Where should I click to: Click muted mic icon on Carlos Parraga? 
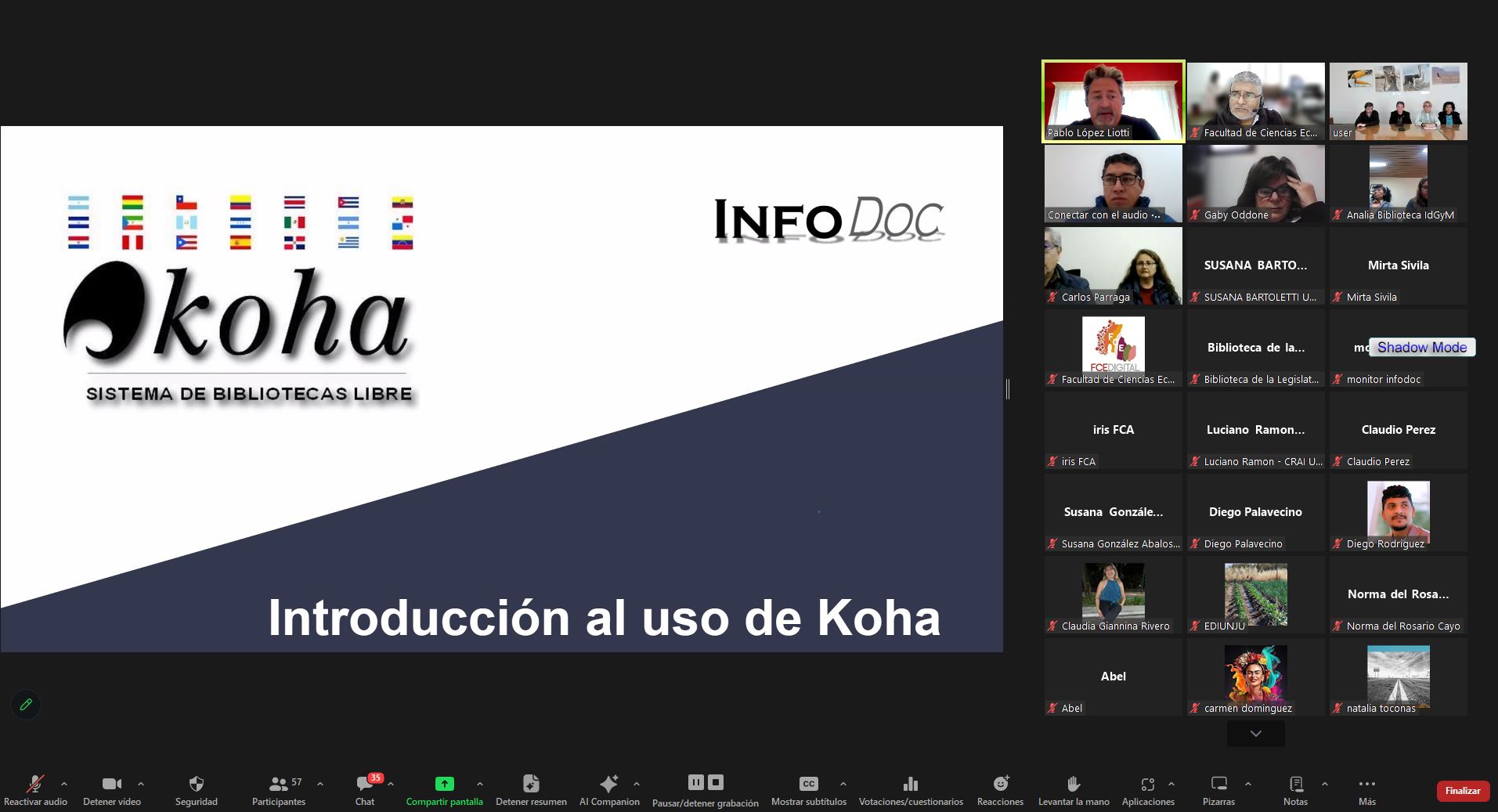pyautogui.click(x=1052, y=298)
